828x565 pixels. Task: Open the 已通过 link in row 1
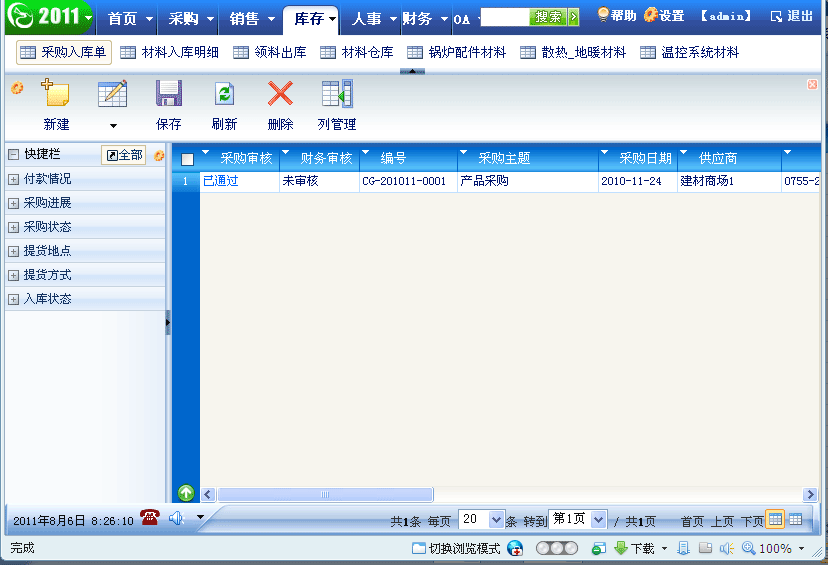[x=221, y=181]
